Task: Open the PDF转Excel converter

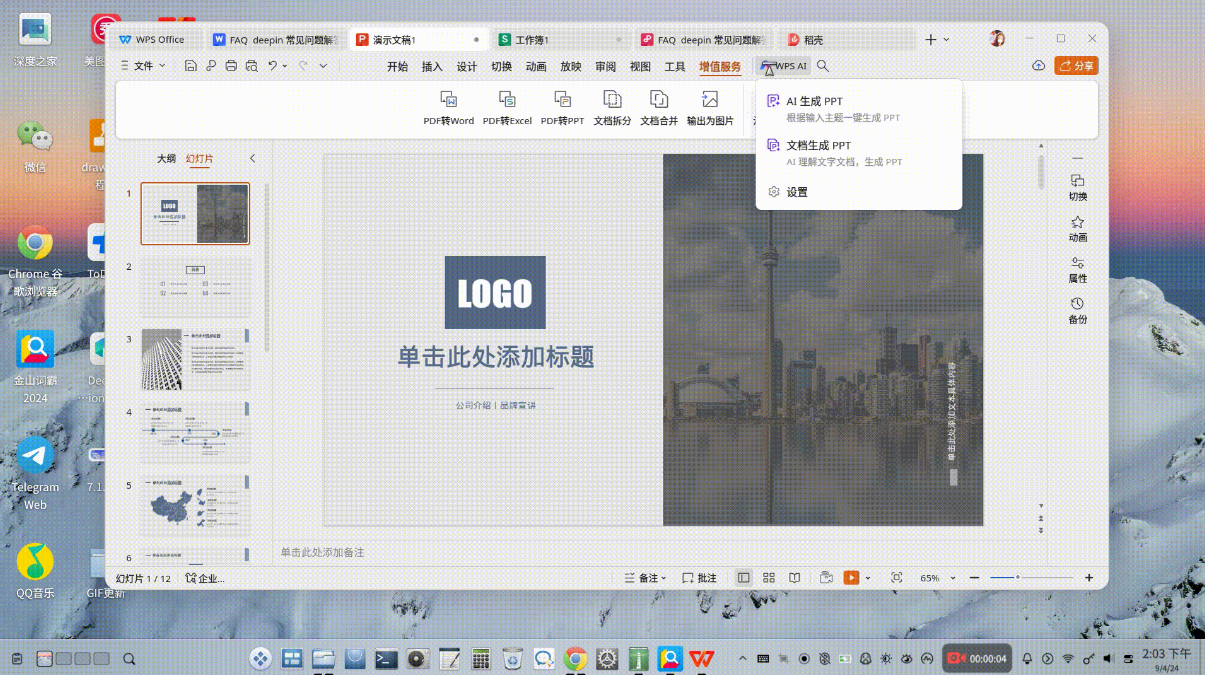Action: click(507, 108)
